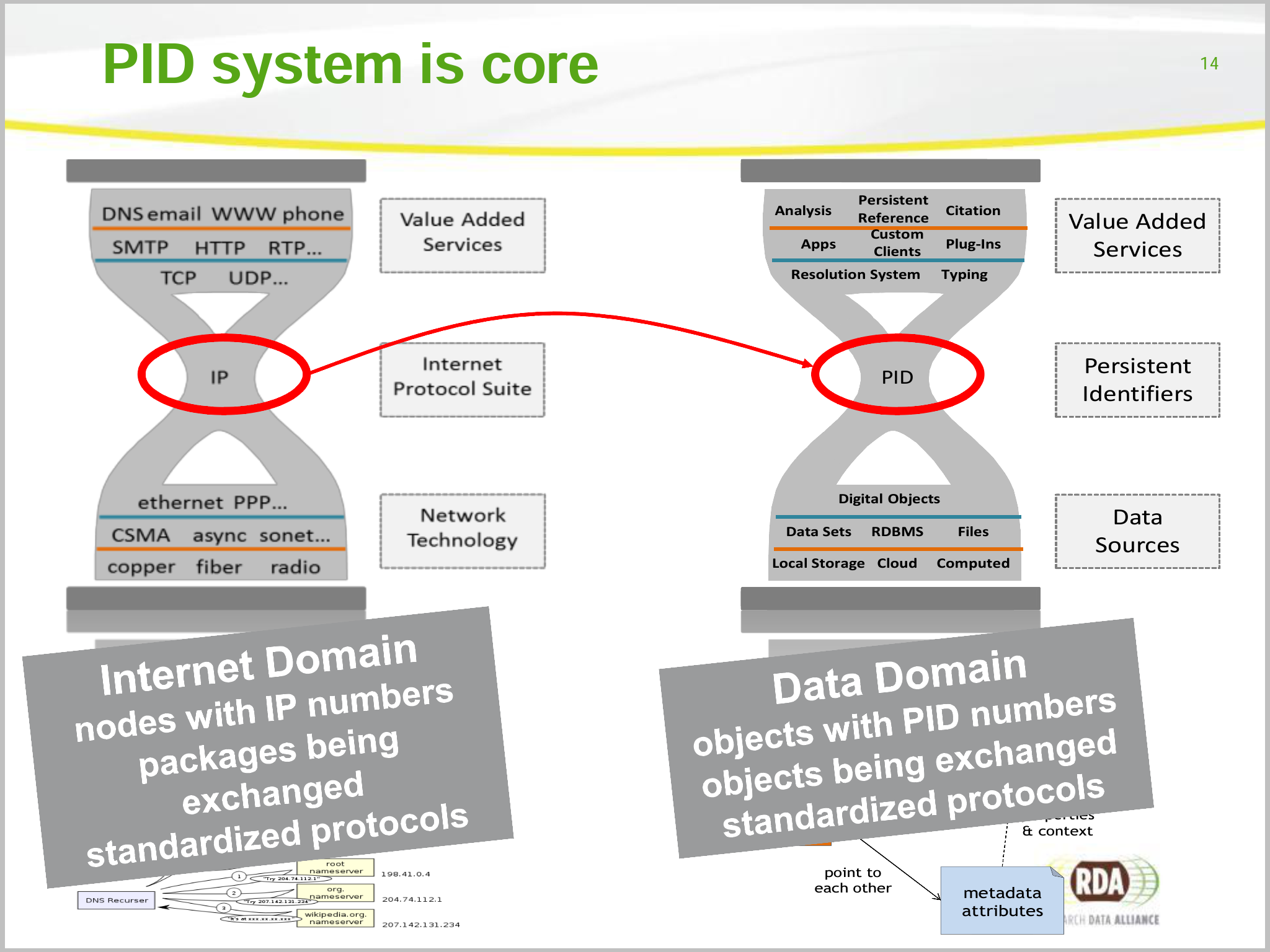Click the 'SMTP' protocol label

[x=140, y=247]
